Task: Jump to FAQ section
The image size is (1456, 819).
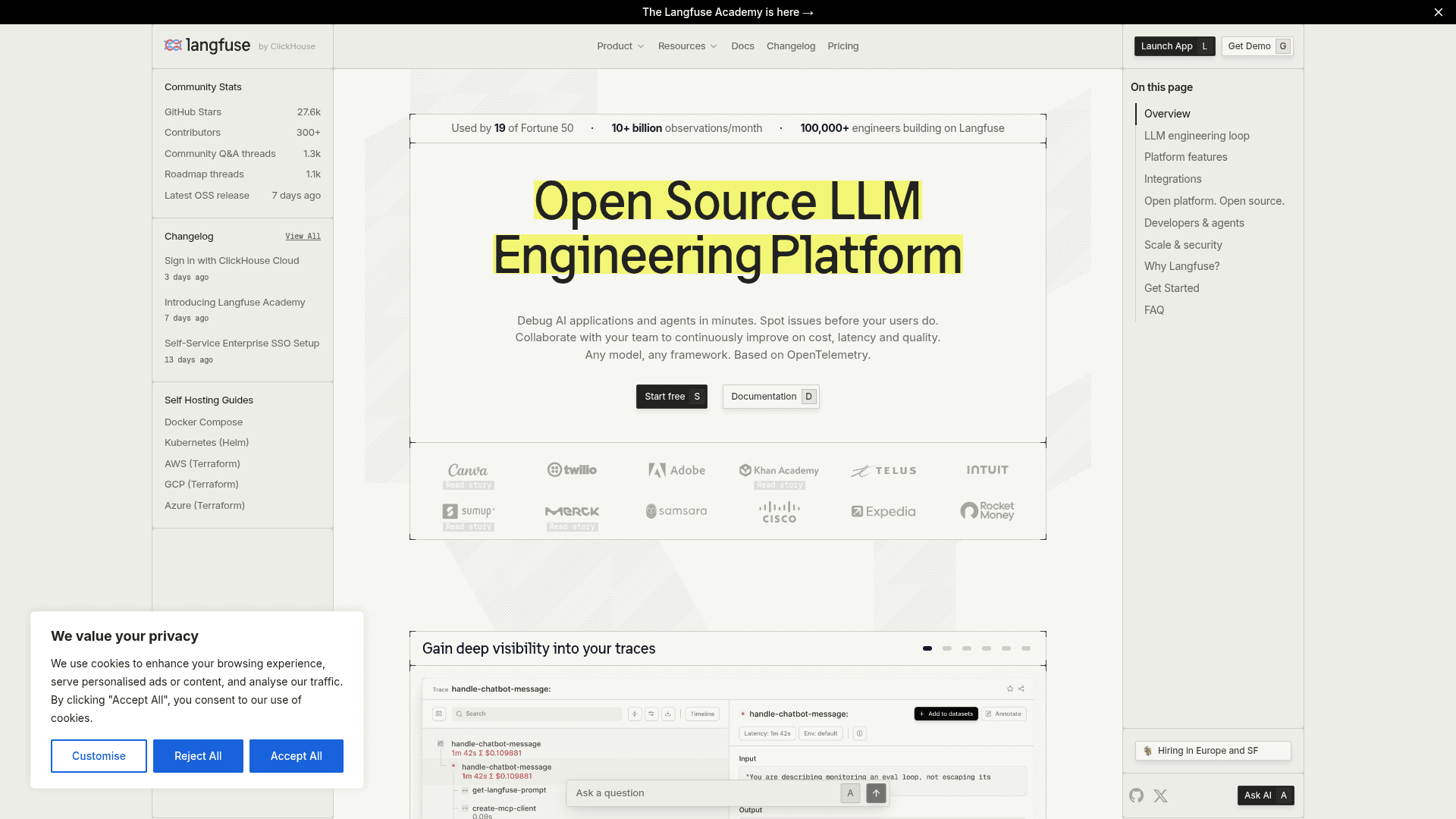Action: 1153,310
